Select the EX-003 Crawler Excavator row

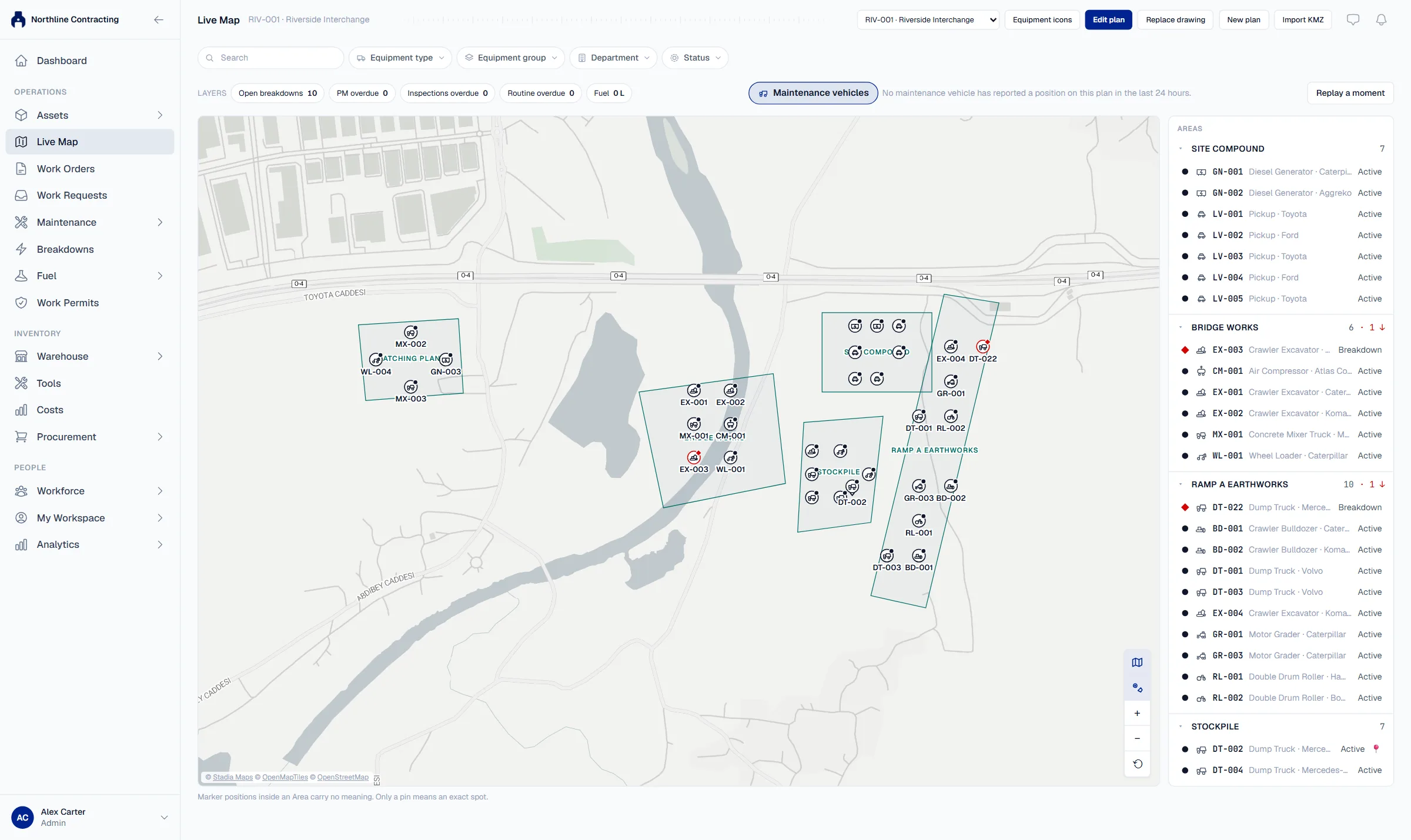tap(1281, 350)
